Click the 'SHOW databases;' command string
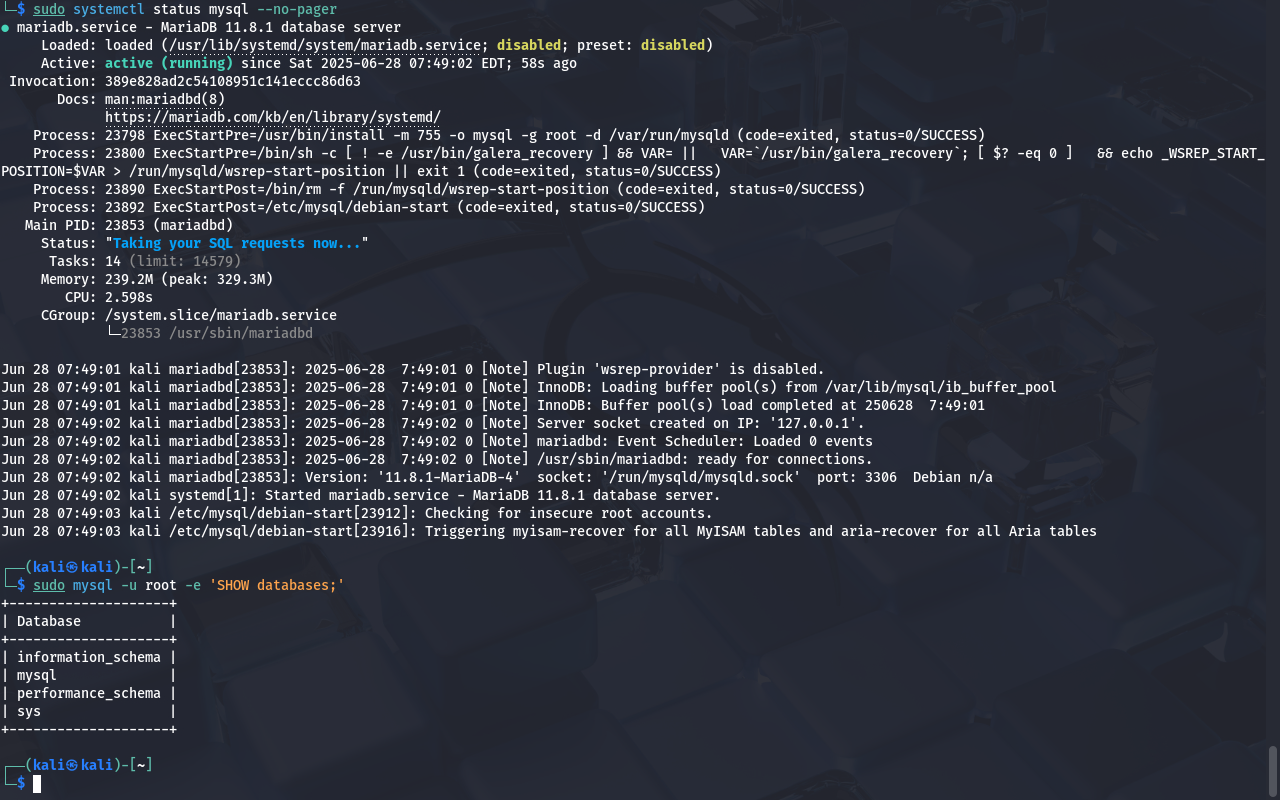Image resolution: width=1280 pixels, height=800 pixels. tap(277, 585)
